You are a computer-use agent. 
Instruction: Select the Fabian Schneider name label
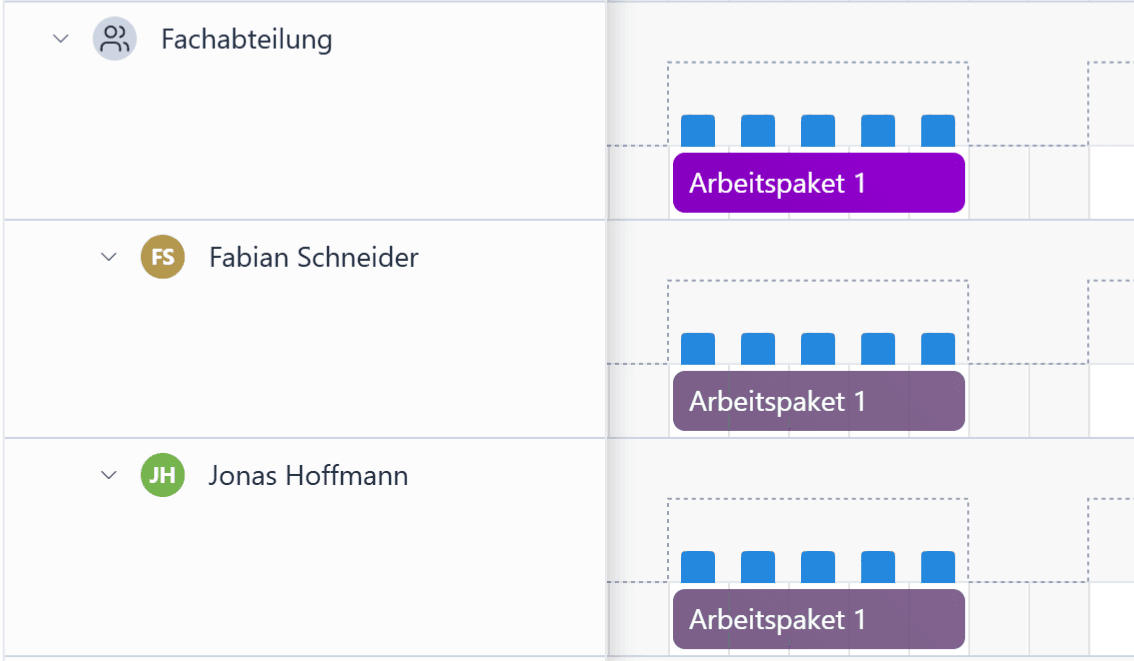(x=313, y=257)
